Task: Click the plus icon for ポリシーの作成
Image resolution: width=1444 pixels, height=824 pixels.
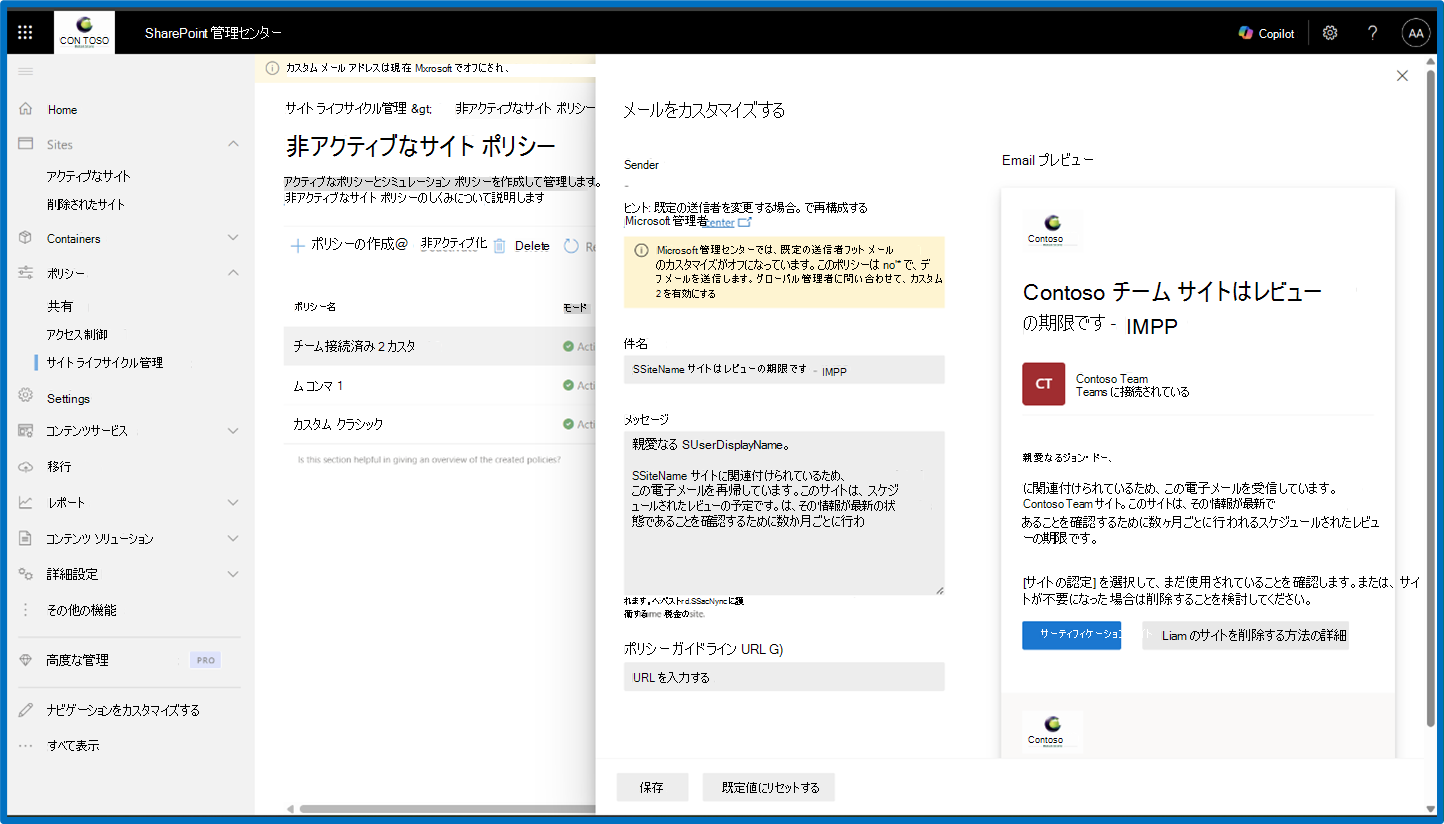Action: pos(297,246)
